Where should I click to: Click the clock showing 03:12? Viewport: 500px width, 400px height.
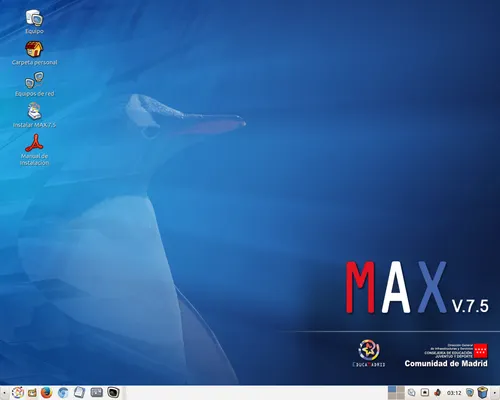tap(454, 393)
